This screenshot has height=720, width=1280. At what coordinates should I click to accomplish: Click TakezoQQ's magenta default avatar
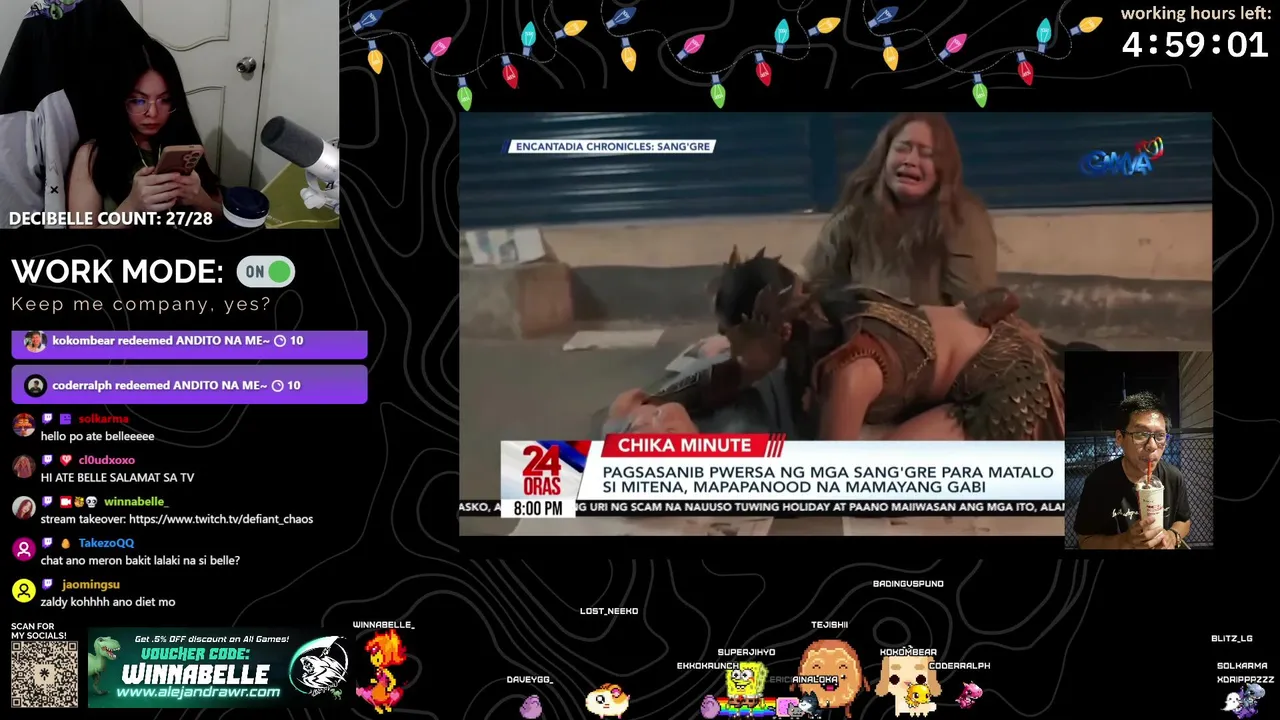click(x=23, y=549)
